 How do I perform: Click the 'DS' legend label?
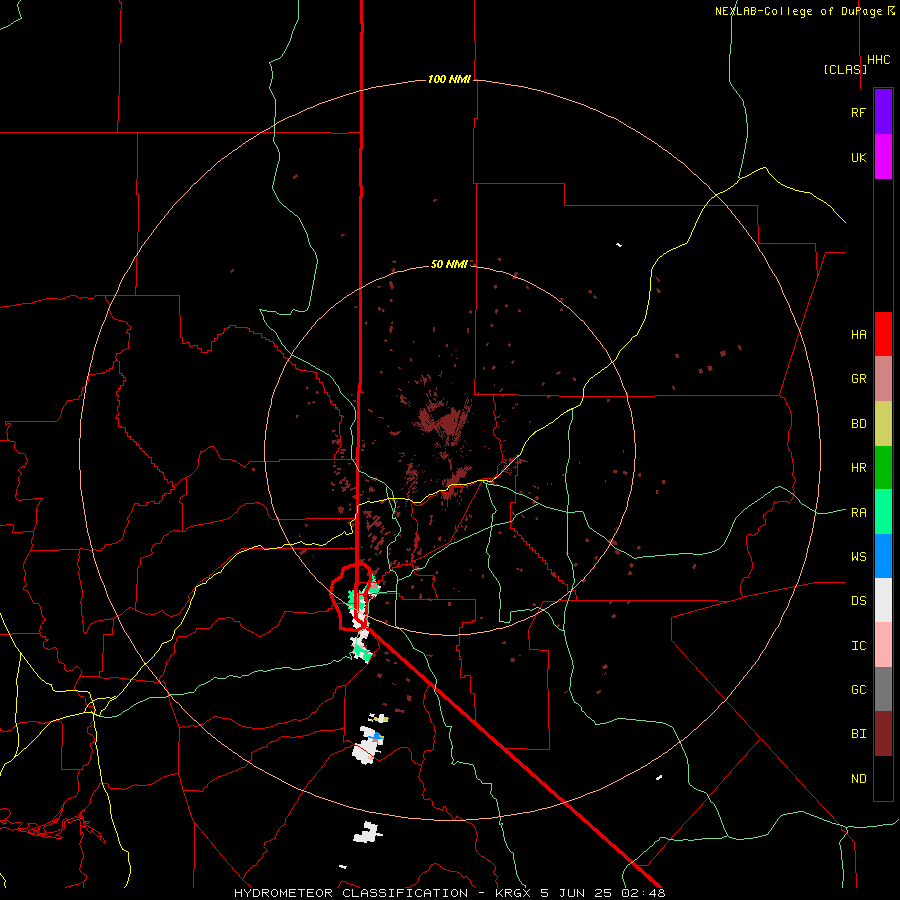point(859,601)
